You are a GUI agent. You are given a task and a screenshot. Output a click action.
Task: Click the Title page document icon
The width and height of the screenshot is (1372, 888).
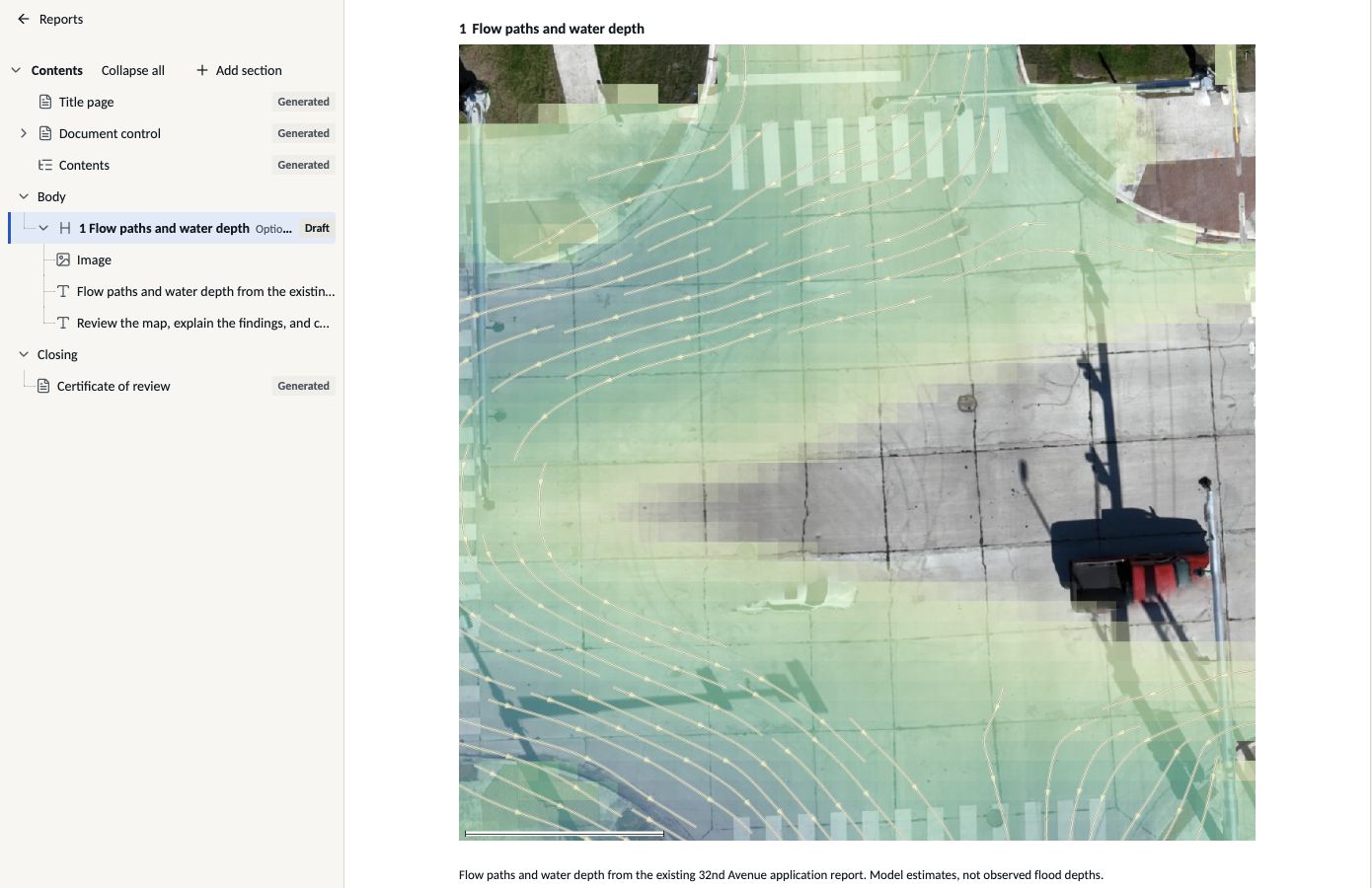tap(45, 102)
